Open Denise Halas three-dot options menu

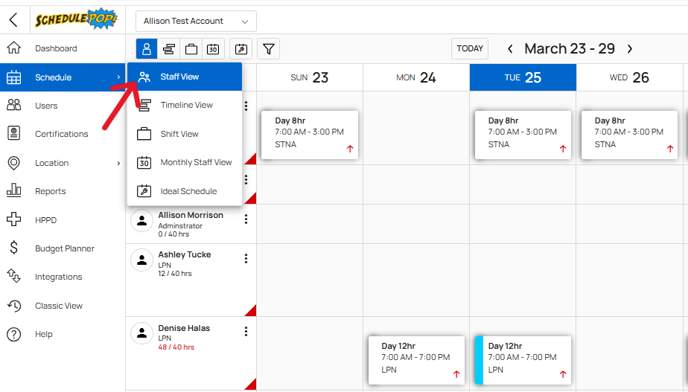(246, 331)
